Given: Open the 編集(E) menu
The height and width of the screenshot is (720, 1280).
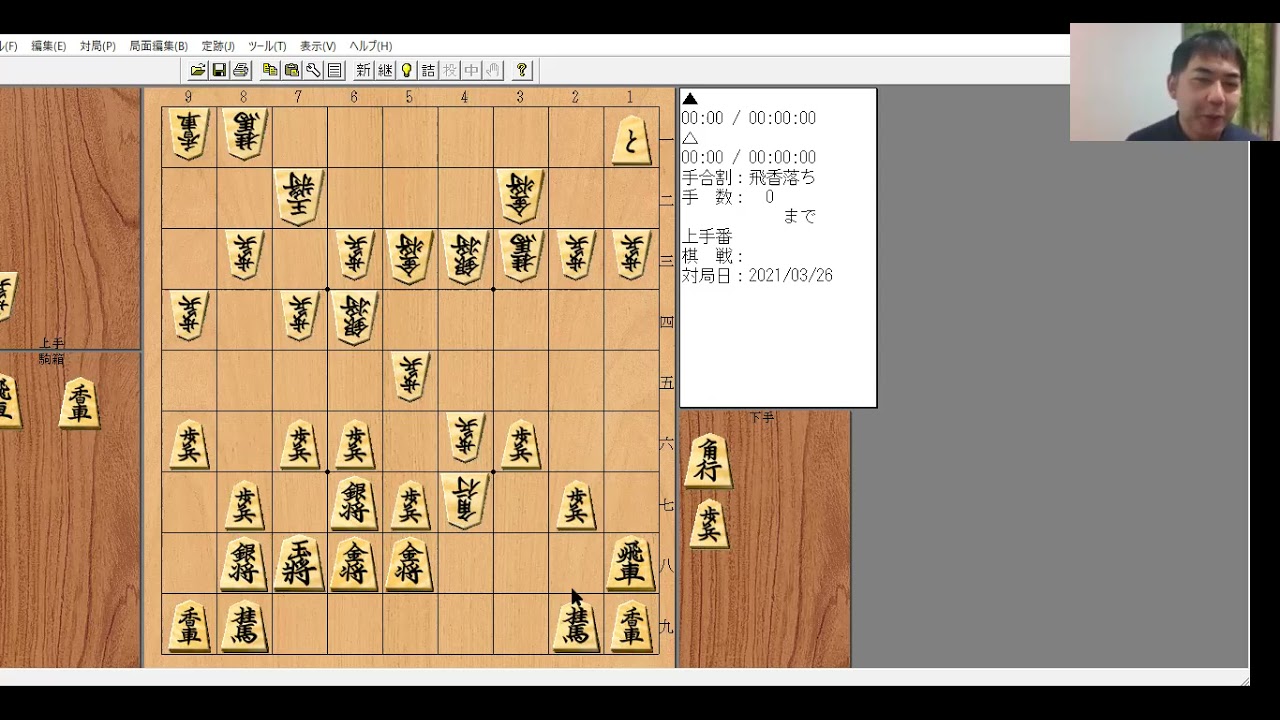Looking at the screenshot, I should (x=48, y=46).
